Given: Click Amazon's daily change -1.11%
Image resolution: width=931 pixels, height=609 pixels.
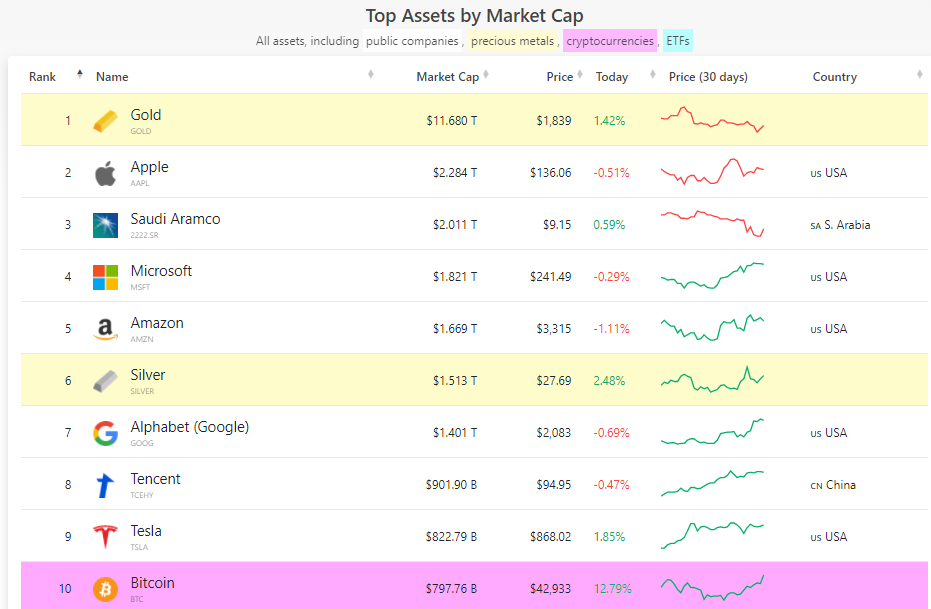Looking at the screenshot, I should pyautogui.click(x=612, y=329).
